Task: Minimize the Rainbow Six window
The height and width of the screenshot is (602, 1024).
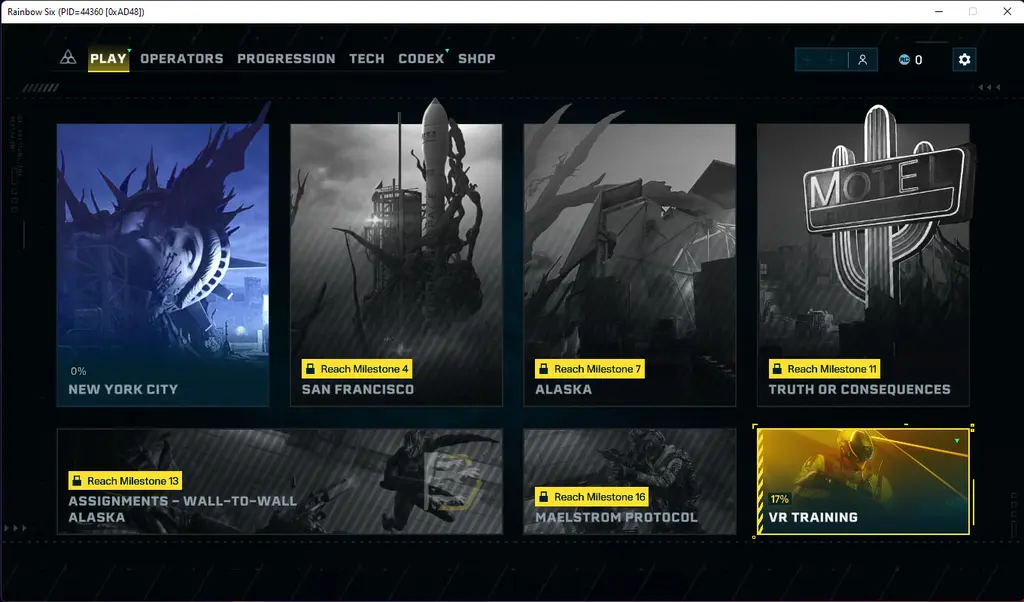Action: coord(939,12)
